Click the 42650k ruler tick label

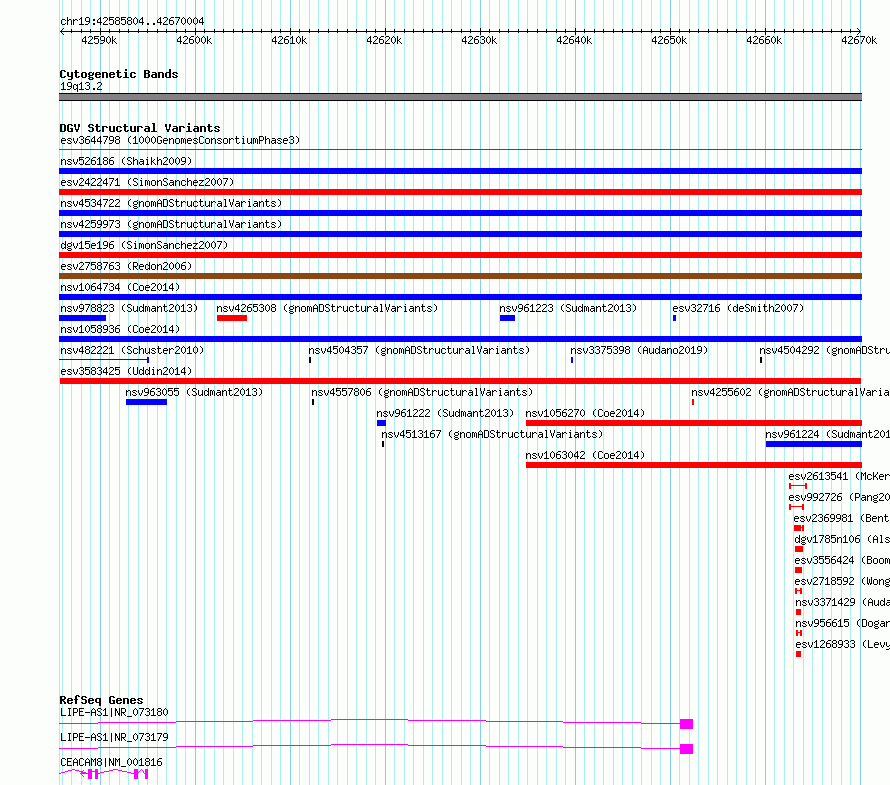[669, 40]
